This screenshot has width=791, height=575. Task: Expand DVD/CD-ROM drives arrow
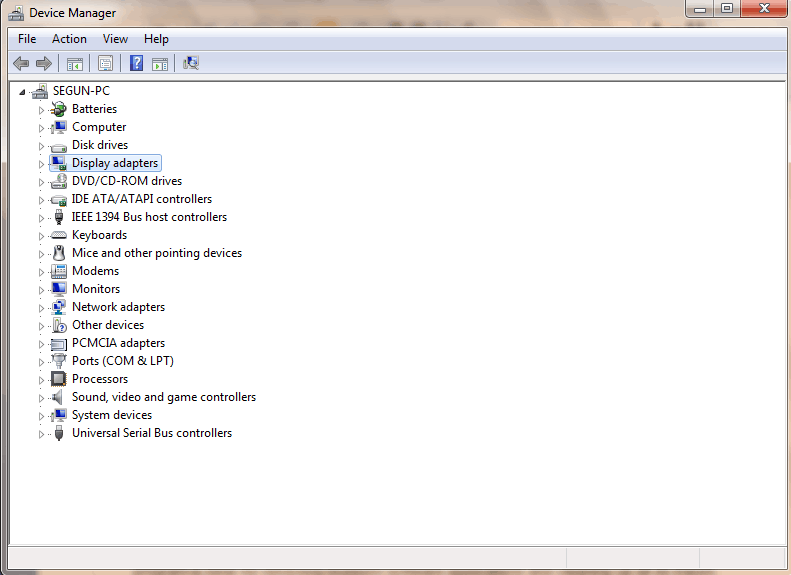coord(41,182)
